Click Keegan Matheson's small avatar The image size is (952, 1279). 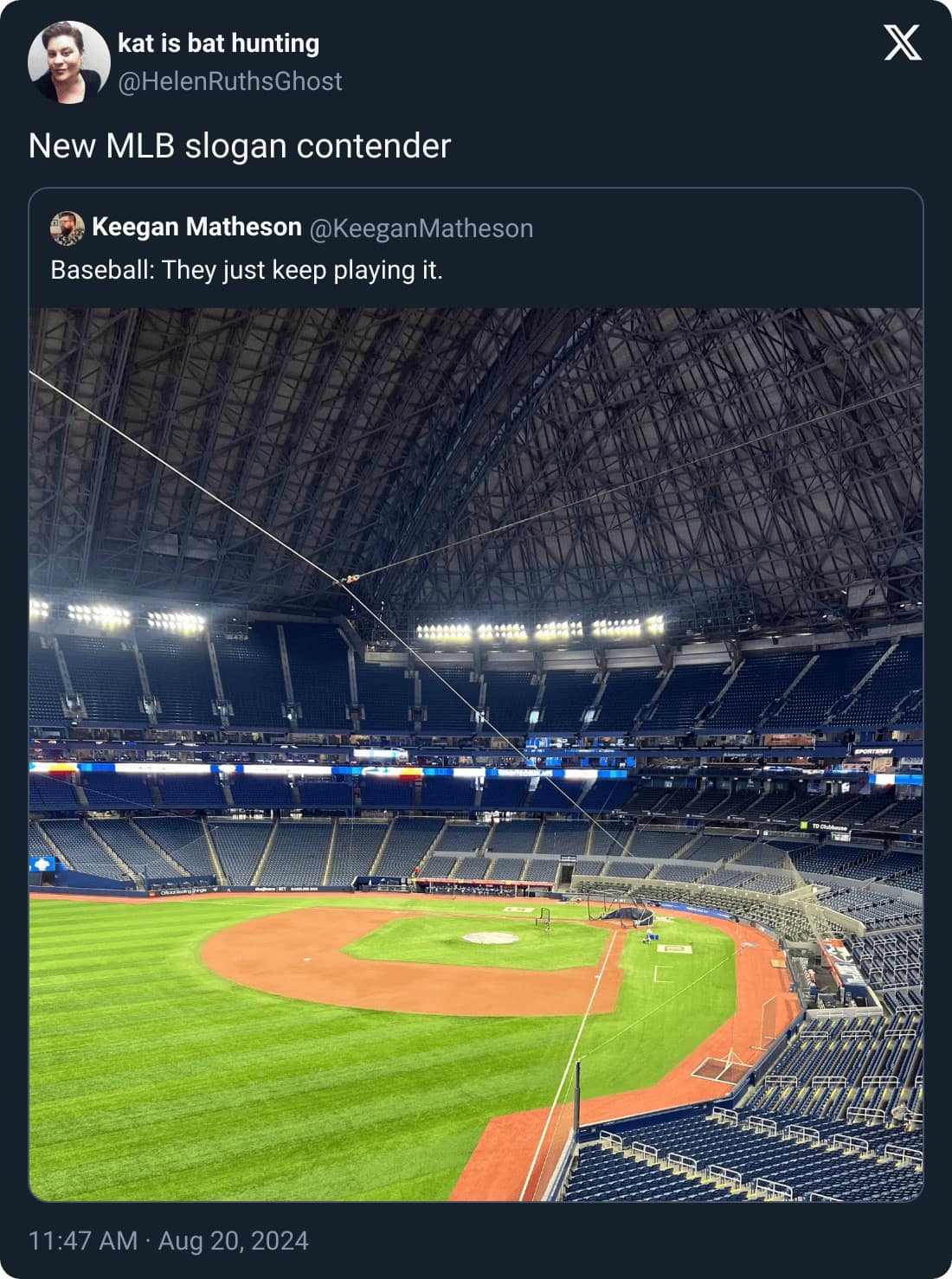click(68, 228)
